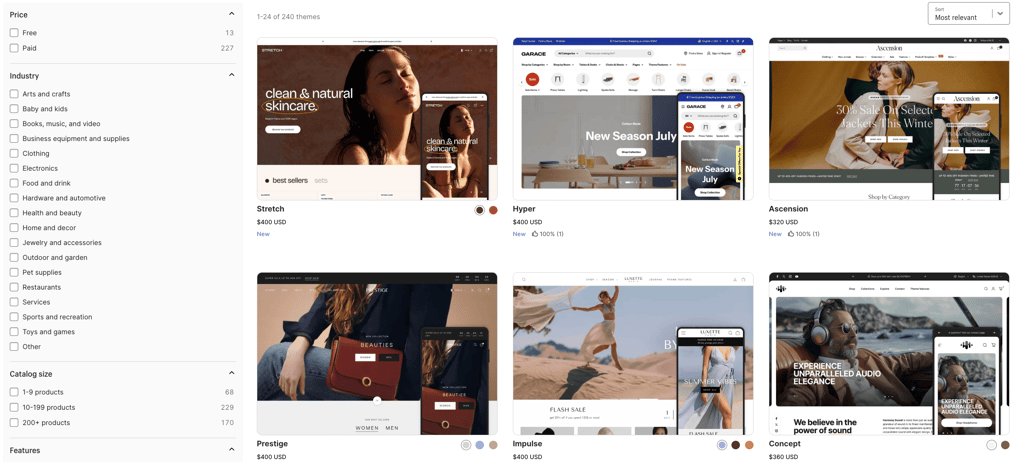The height and width of the screenshot is (462, 1024).
Task: Enable Jewelry and accessories filter
Action: (x=14, y=242)
